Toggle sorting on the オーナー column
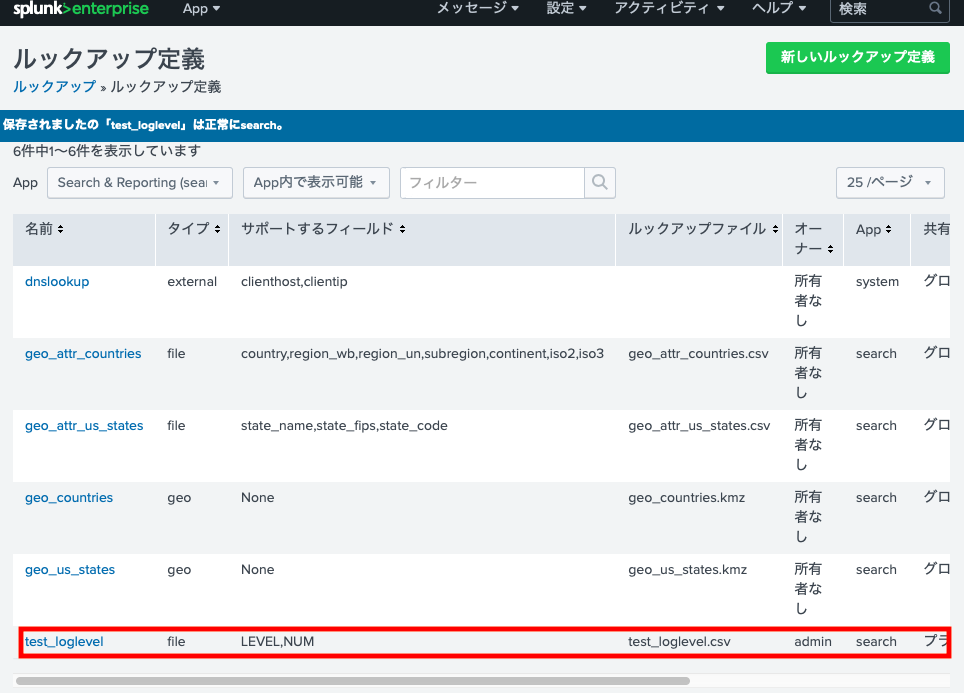This screenshot has width=964, height=693. (812, 236)
